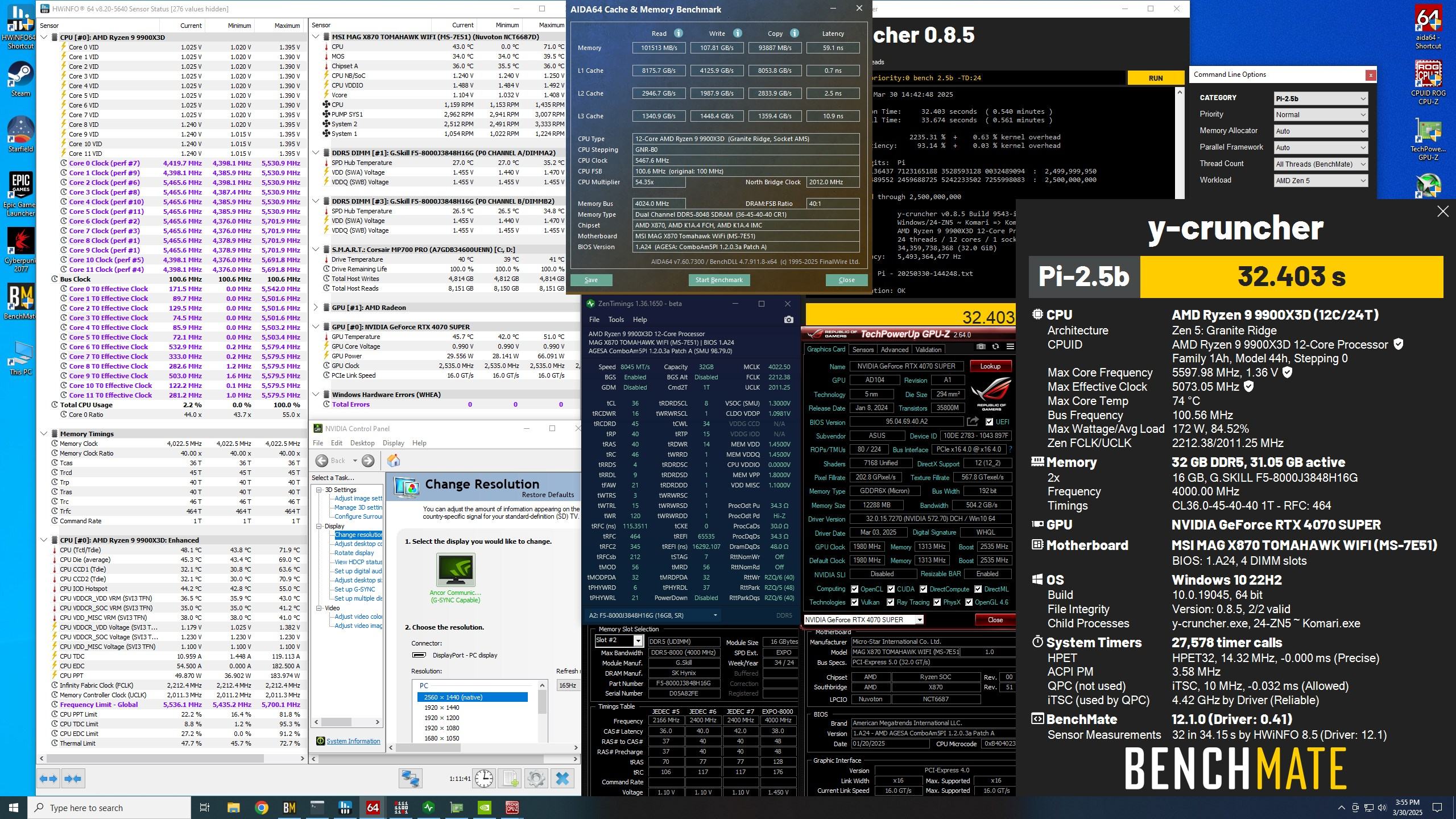Toggle the Vulkan checkbox in GPU-Z

point(855,602)
